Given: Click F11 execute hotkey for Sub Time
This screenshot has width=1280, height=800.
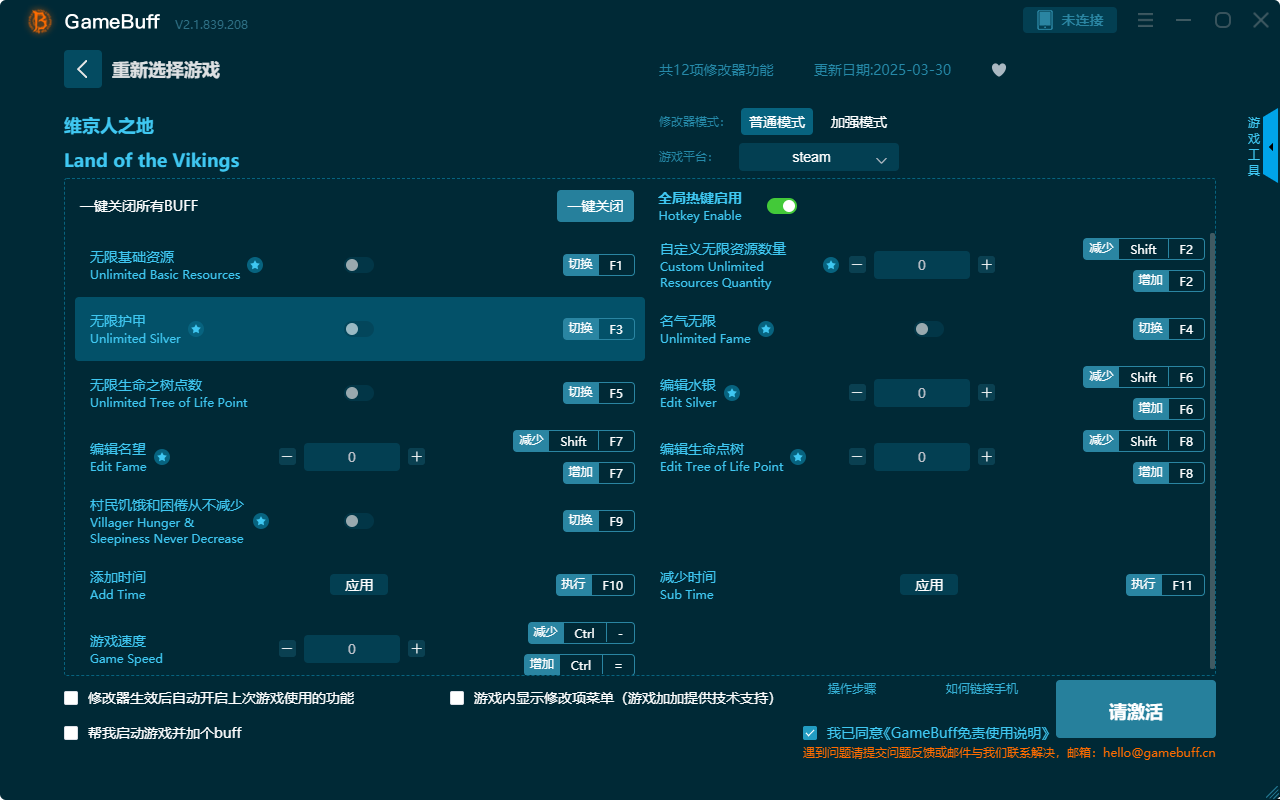Looking at the screenshot, I should [x=1166, y=585].
